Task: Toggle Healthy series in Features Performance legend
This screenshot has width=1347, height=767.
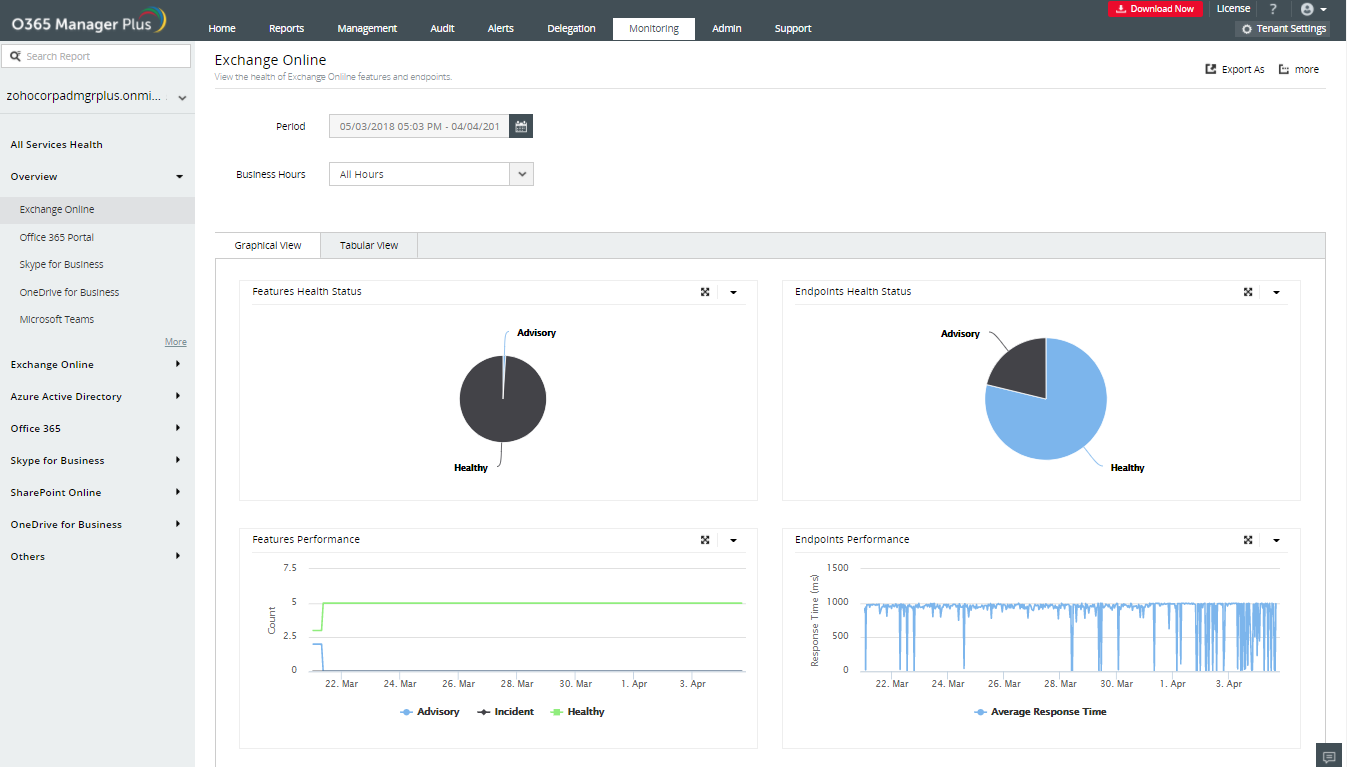Action: point(577,712)
